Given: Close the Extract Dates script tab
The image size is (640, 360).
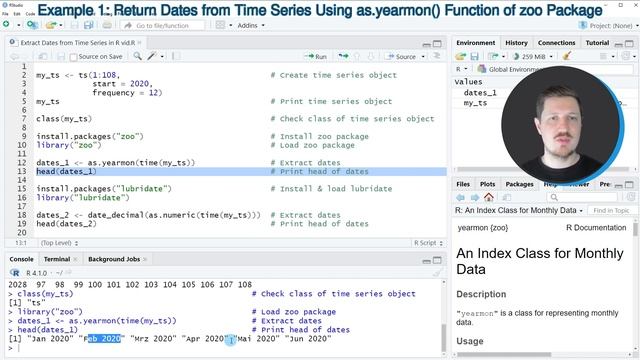Looking at the screenshot, I should [x=140, y=42].
